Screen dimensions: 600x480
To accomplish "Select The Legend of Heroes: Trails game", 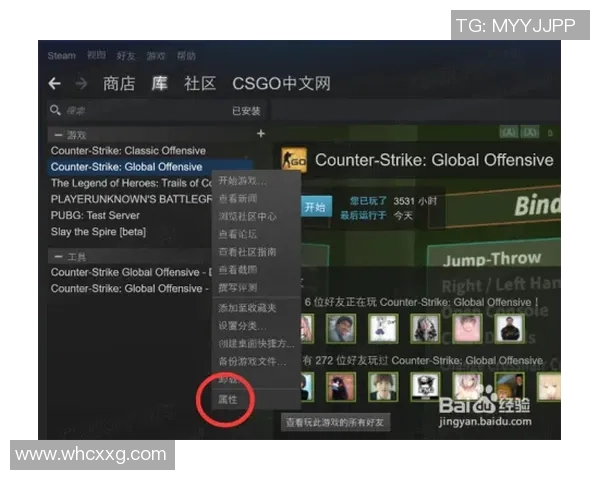I will pyautogui.click(x=131, y=183).
